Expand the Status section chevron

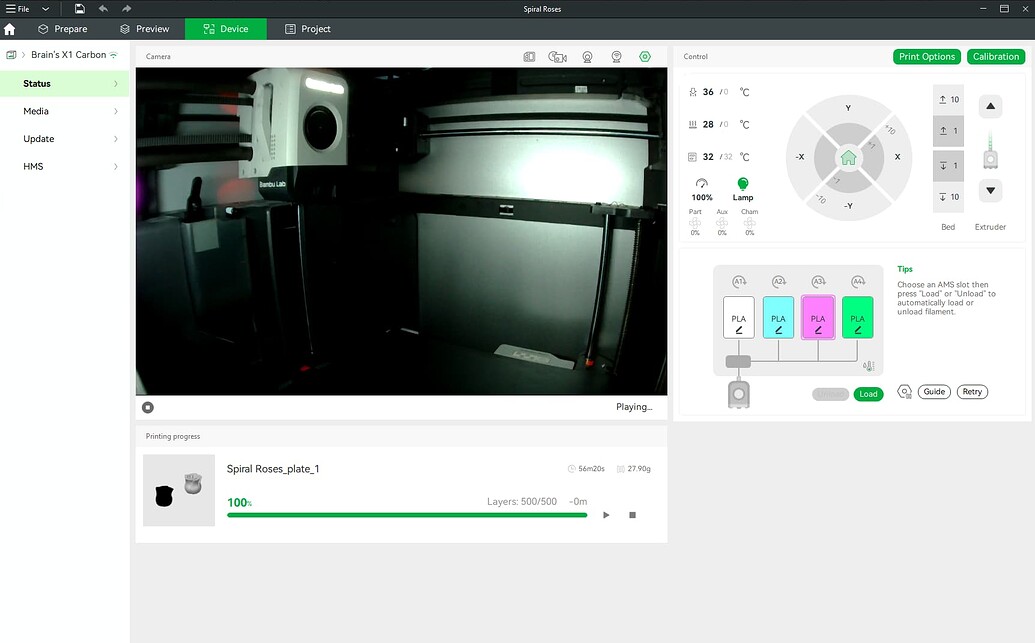(x=116, y=84)
